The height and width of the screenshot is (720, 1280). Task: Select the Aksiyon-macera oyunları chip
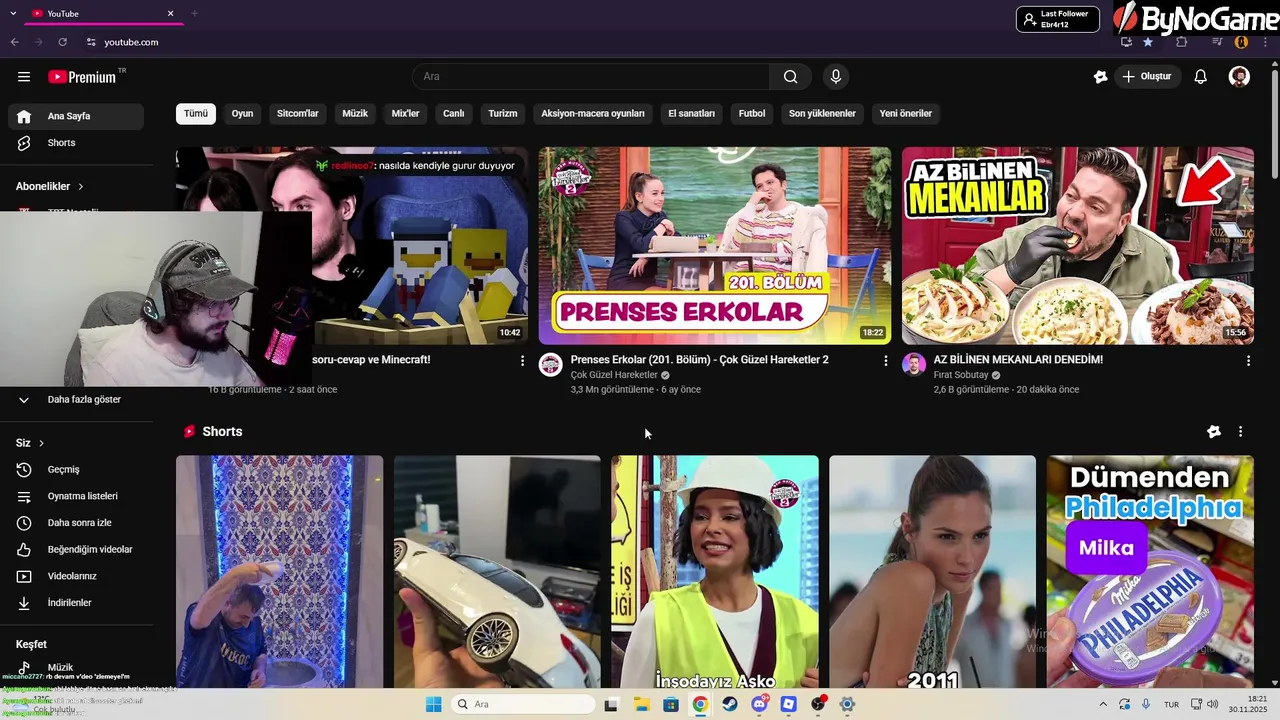tap(593, 114)
